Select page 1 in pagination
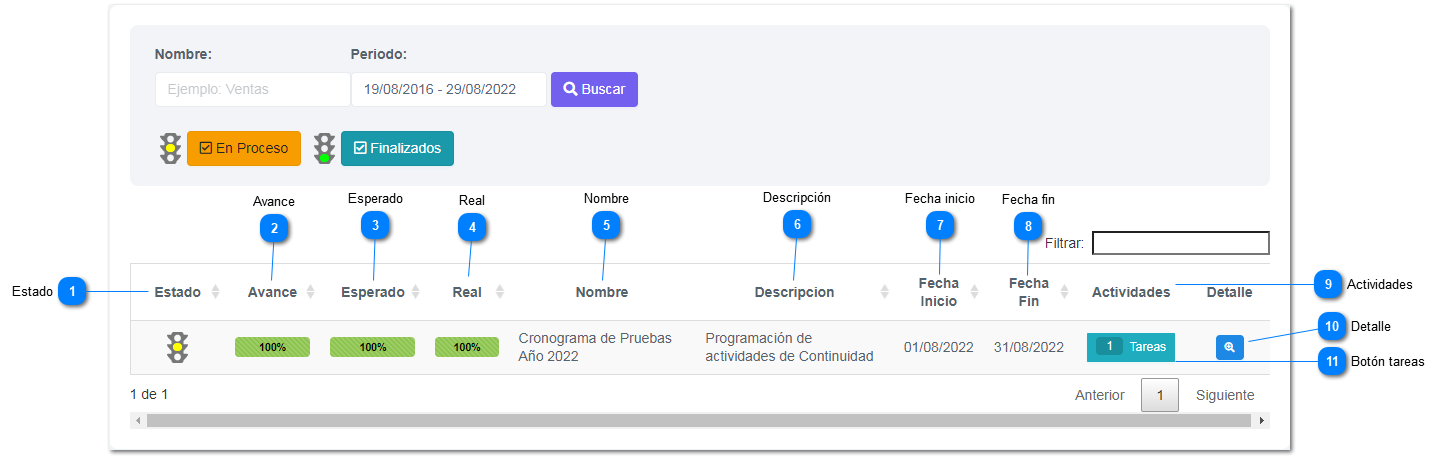1441x459 pixels. pos(1160,395)
